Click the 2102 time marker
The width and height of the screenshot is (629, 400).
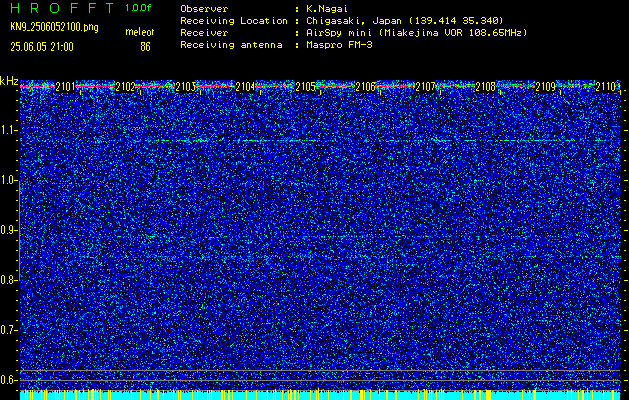125,87
